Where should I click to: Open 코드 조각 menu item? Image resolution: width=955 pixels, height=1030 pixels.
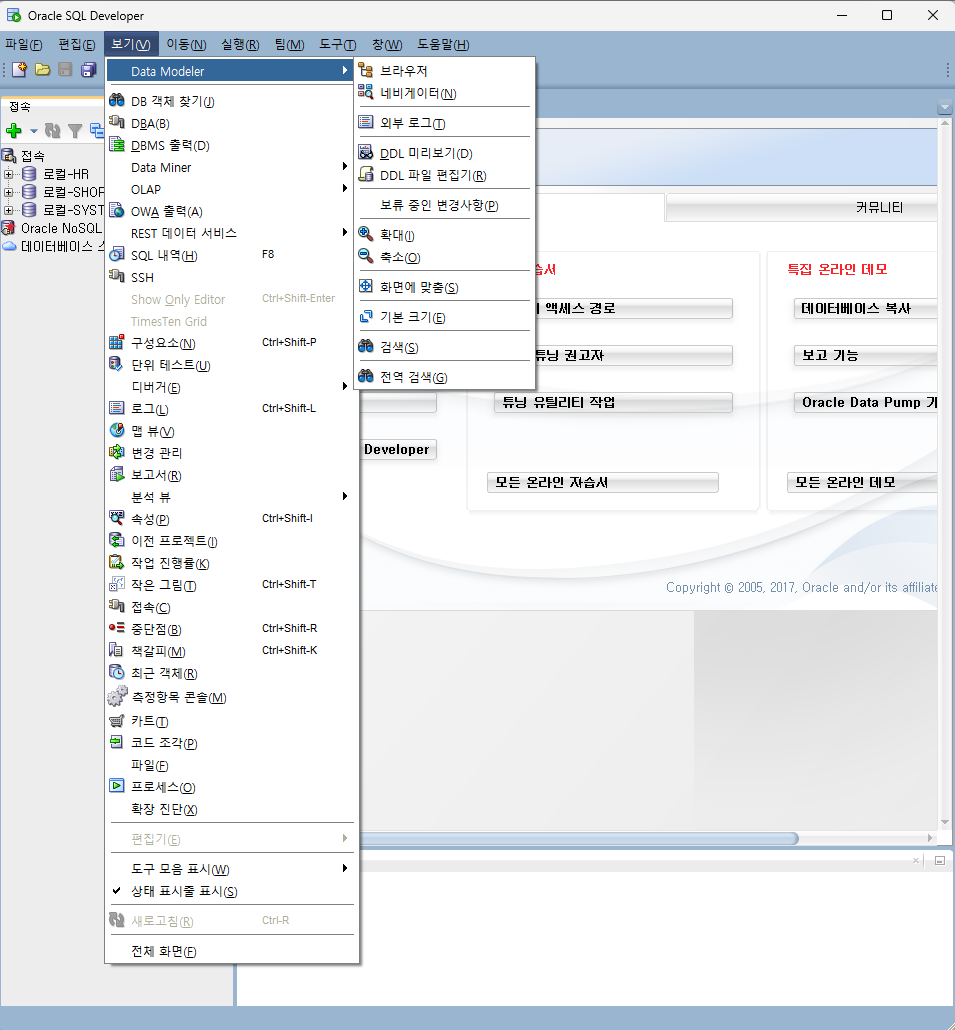point(232,743)
